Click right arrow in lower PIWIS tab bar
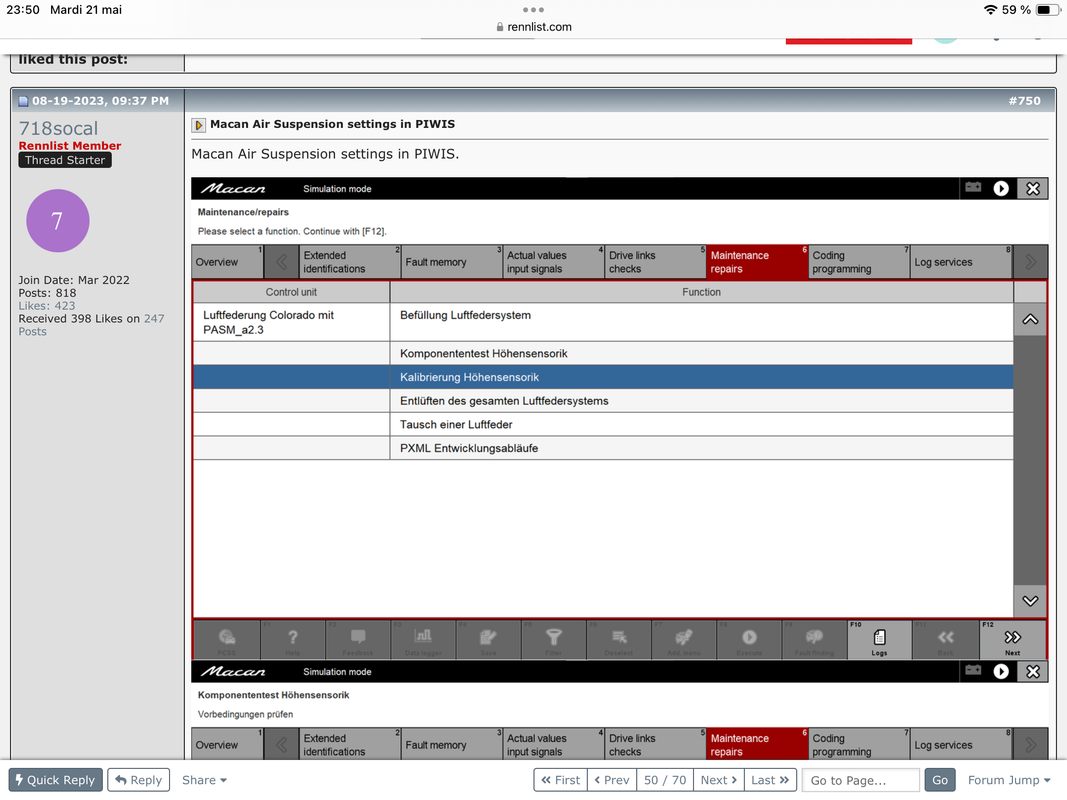Viewport: 1067px width, 800px height. tap(1030, 744)
